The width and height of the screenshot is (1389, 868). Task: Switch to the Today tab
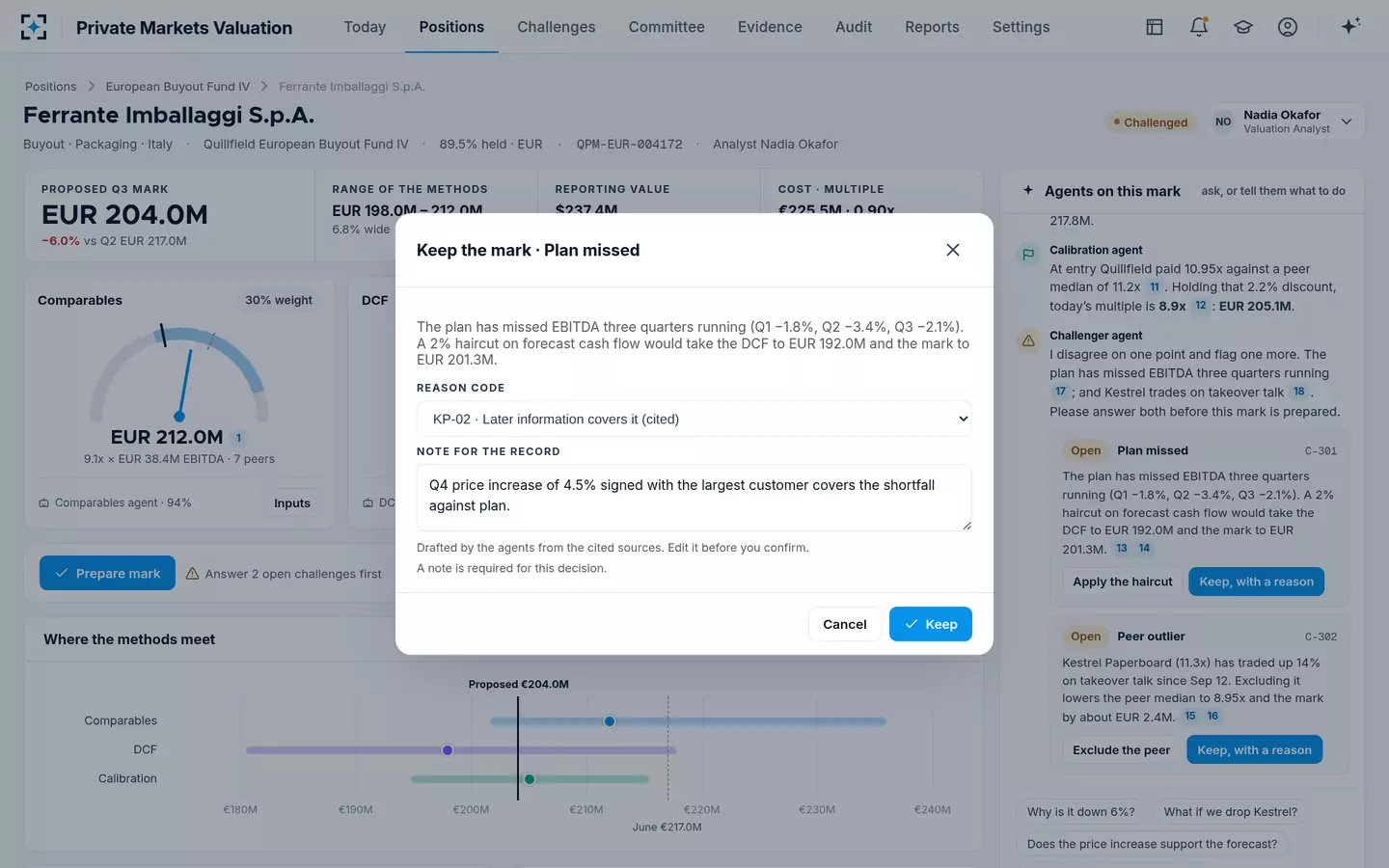coord(365,27)
